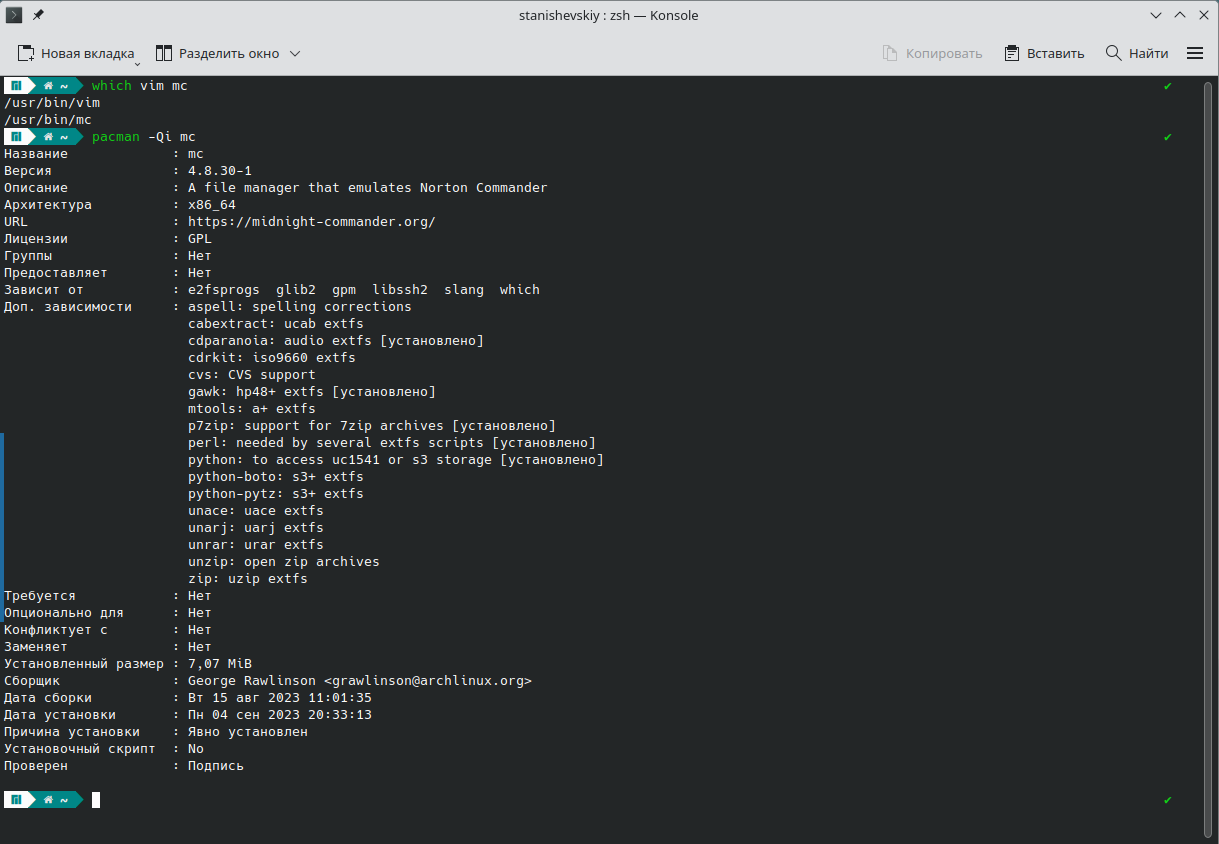This screenshot has height=844, width=1219.
Task: Click the dependency slang
Action: click(x=464, y=290)
